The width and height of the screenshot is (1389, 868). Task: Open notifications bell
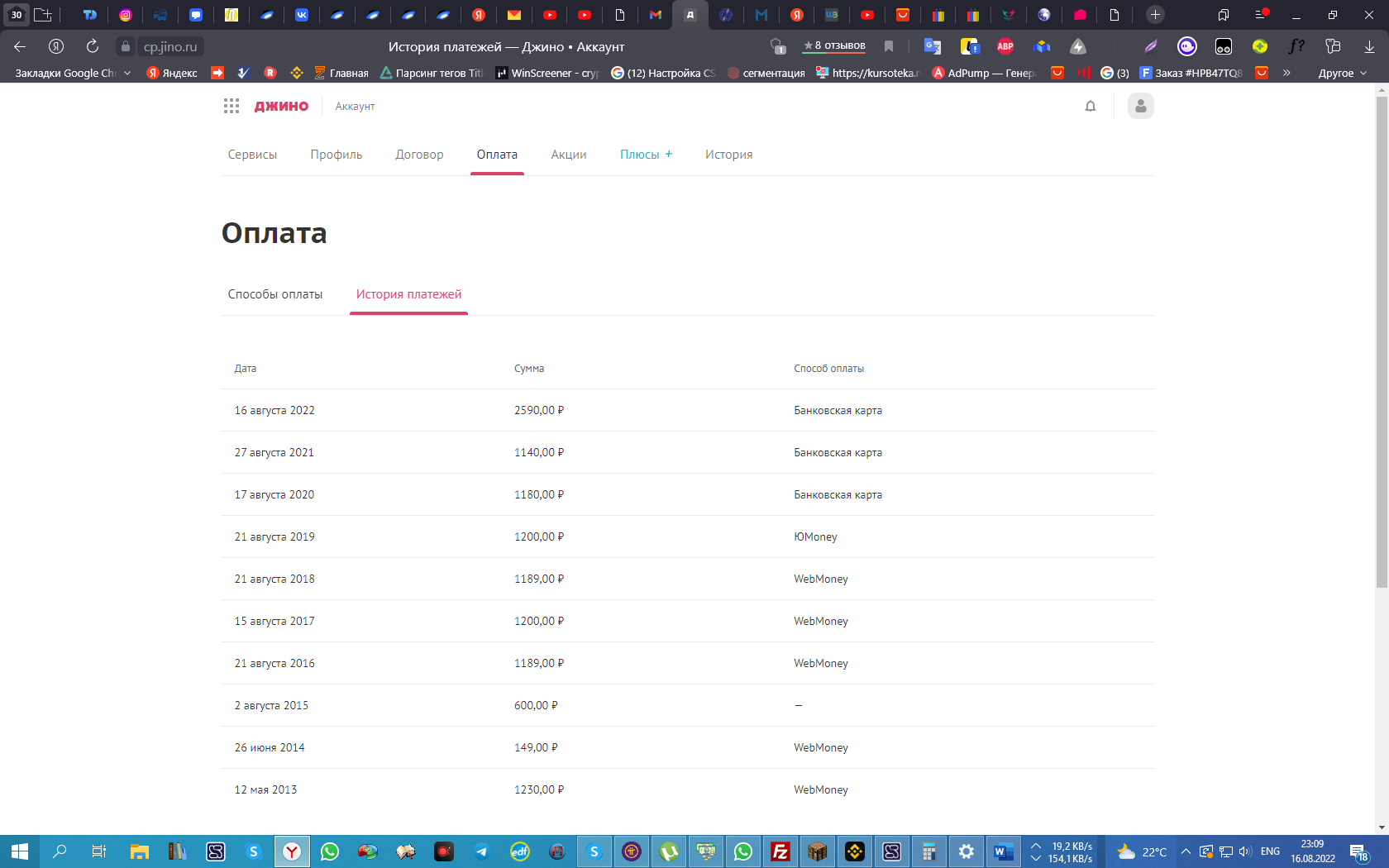1091,106
